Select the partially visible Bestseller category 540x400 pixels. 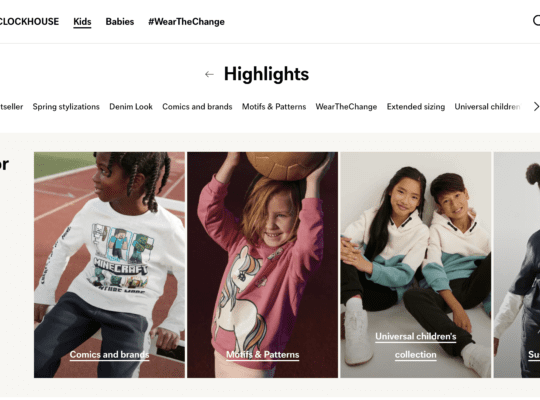(x=11, y=107)
